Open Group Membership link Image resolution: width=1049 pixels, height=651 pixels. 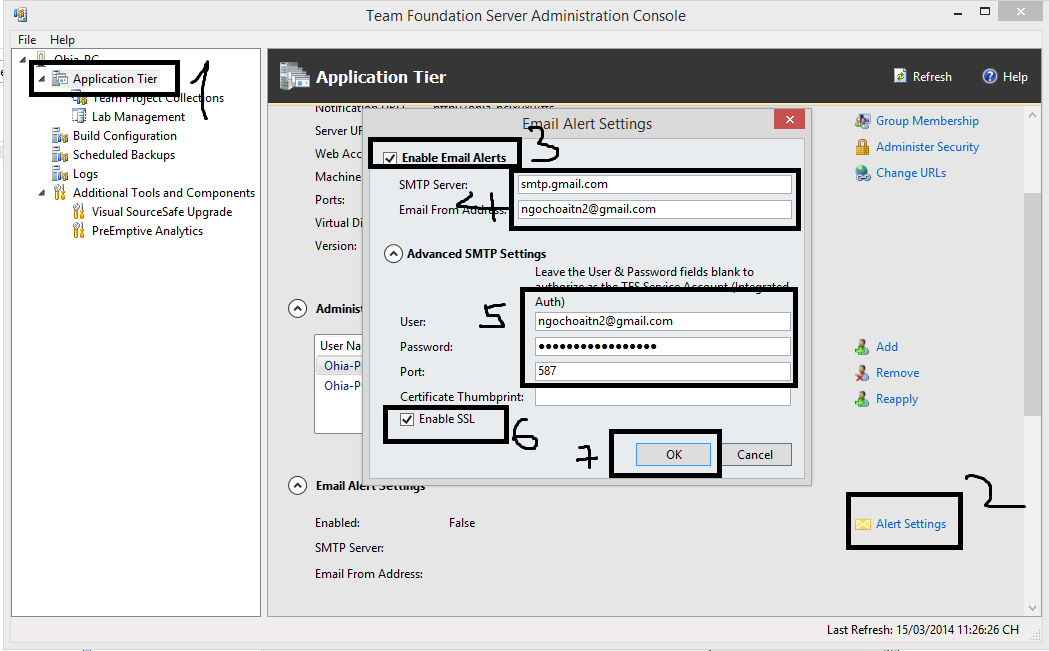coord(927,121)
